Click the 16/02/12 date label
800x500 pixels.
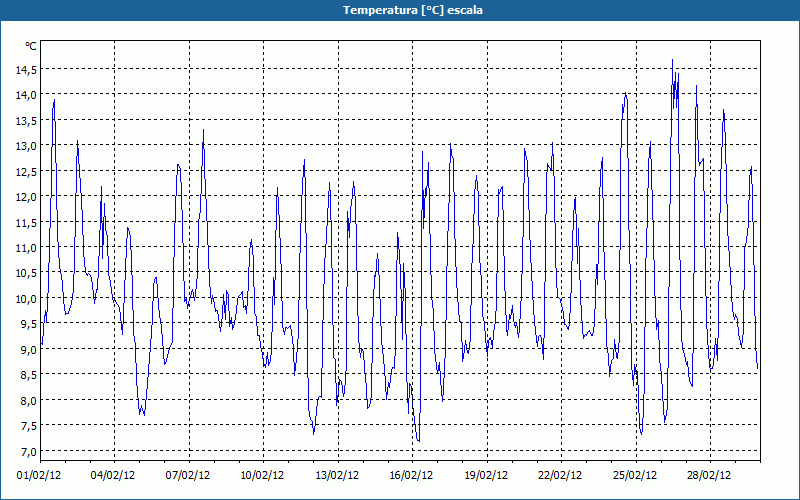click(411, 475)
